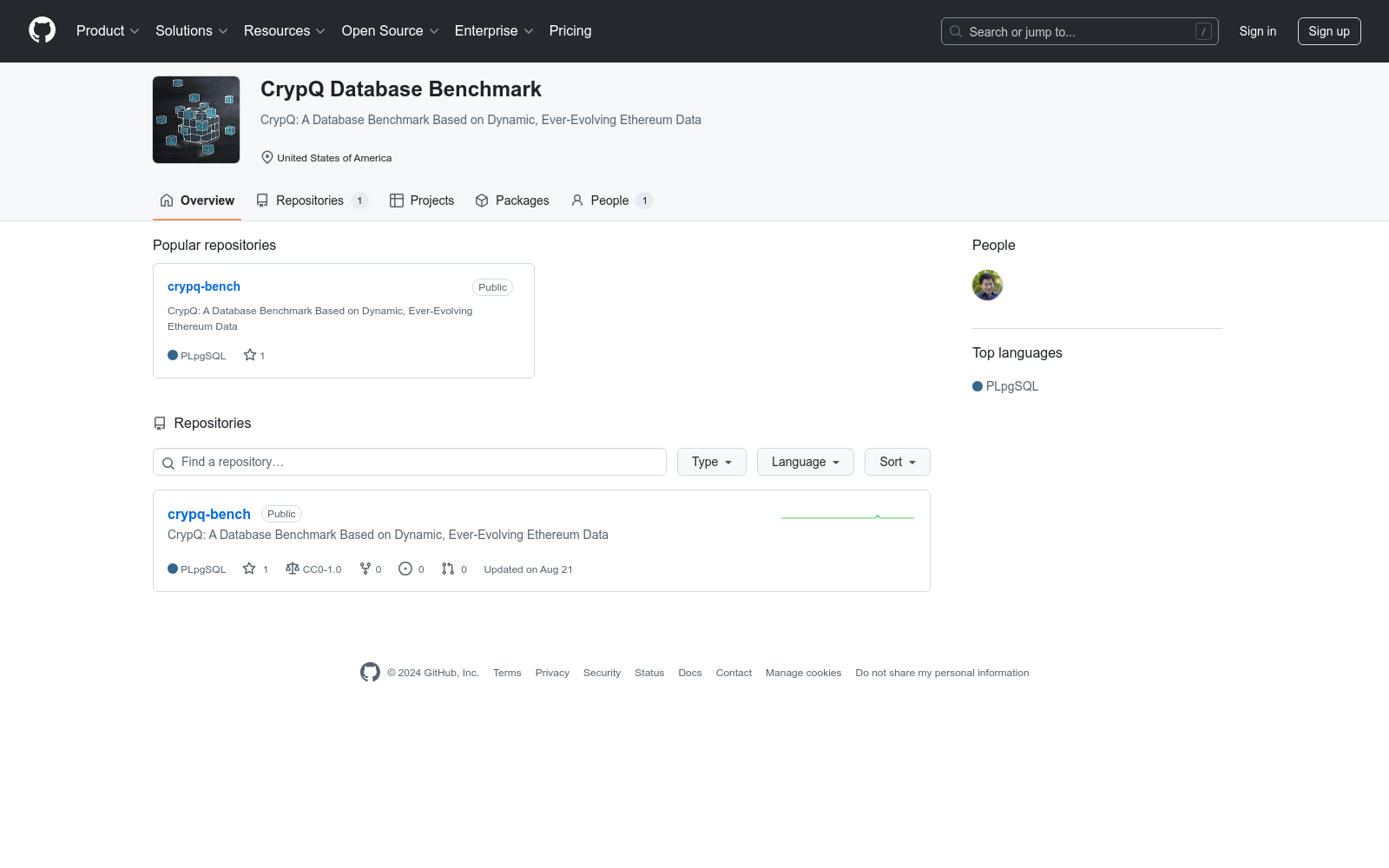
Task: Open the People tab
Action: (x=611, y=201)
